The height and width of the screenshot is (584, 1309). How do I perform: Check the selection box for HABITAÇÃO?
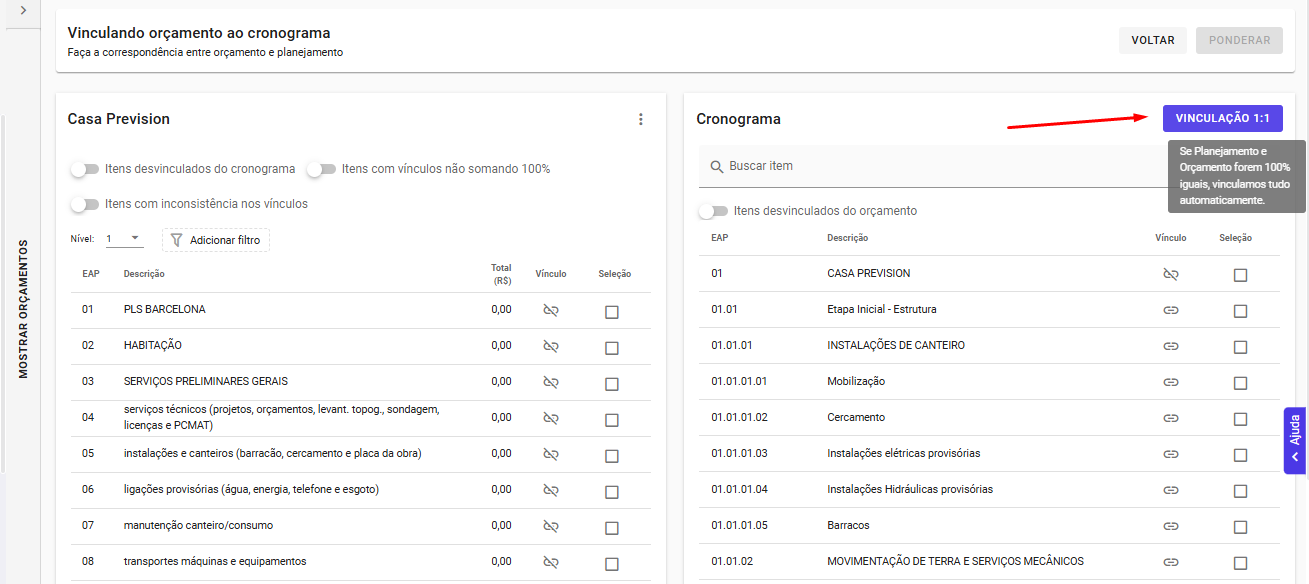click(x=612, y=348)
